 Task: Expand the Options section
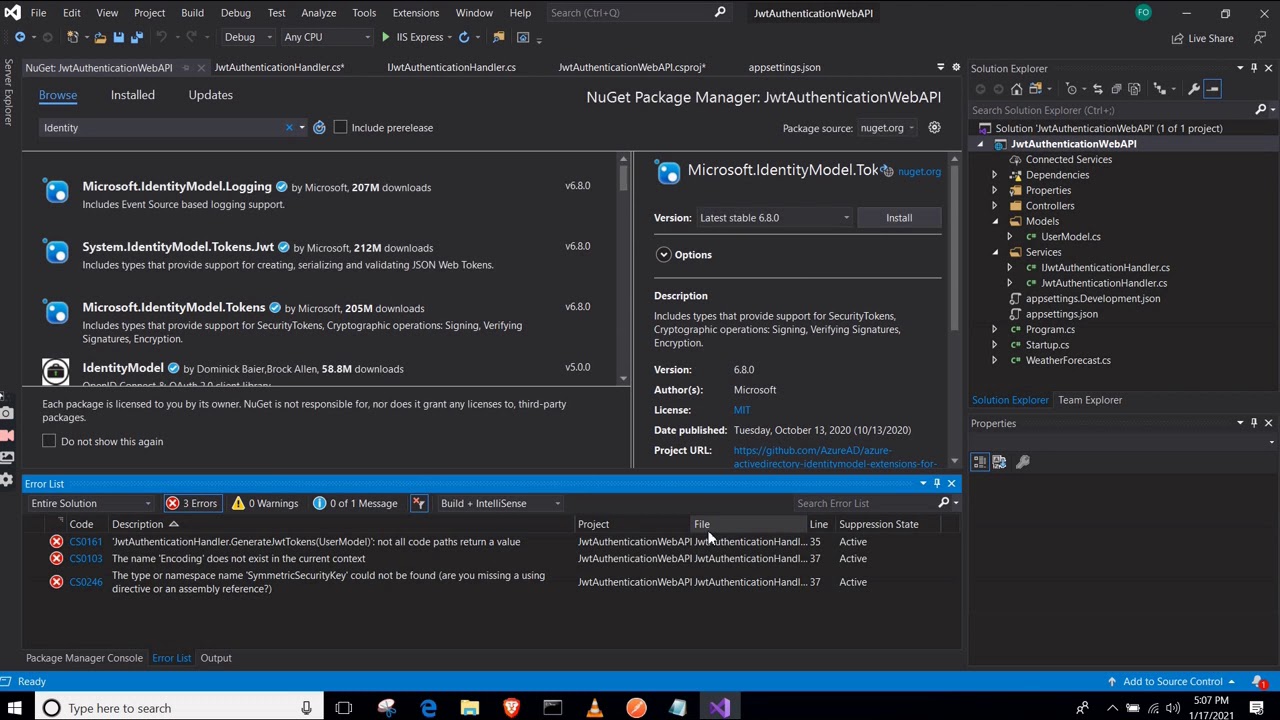point(663,255)
